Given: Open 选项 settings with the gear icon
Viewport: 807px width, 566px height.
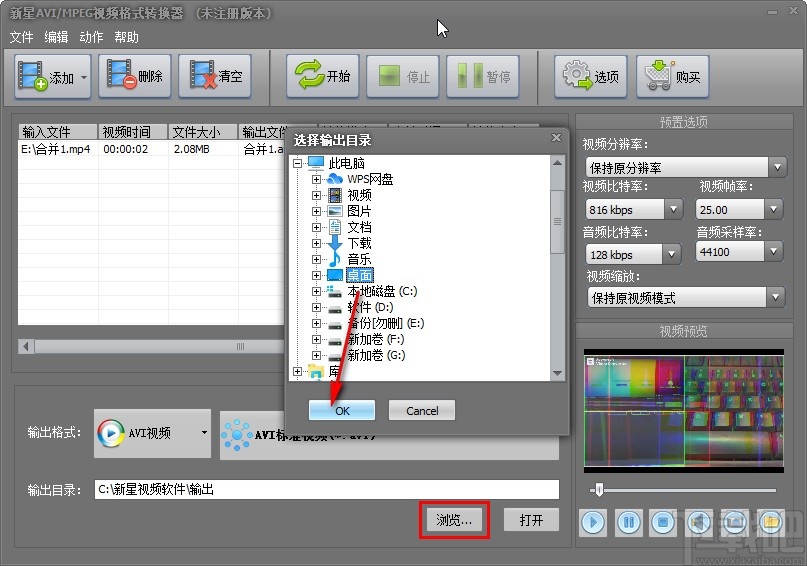Looking at the screenshot, I should (x=590, y=77).
